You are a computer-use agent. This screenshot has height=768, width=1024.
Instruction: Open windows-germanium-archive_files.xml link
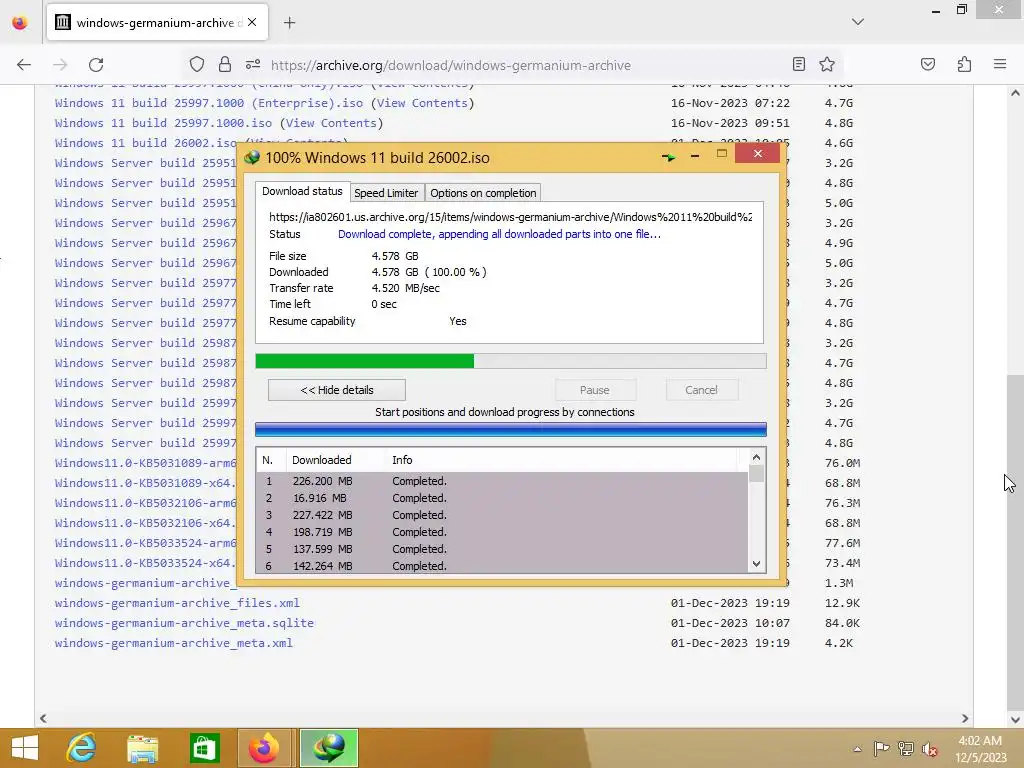[x=177, y=603]
